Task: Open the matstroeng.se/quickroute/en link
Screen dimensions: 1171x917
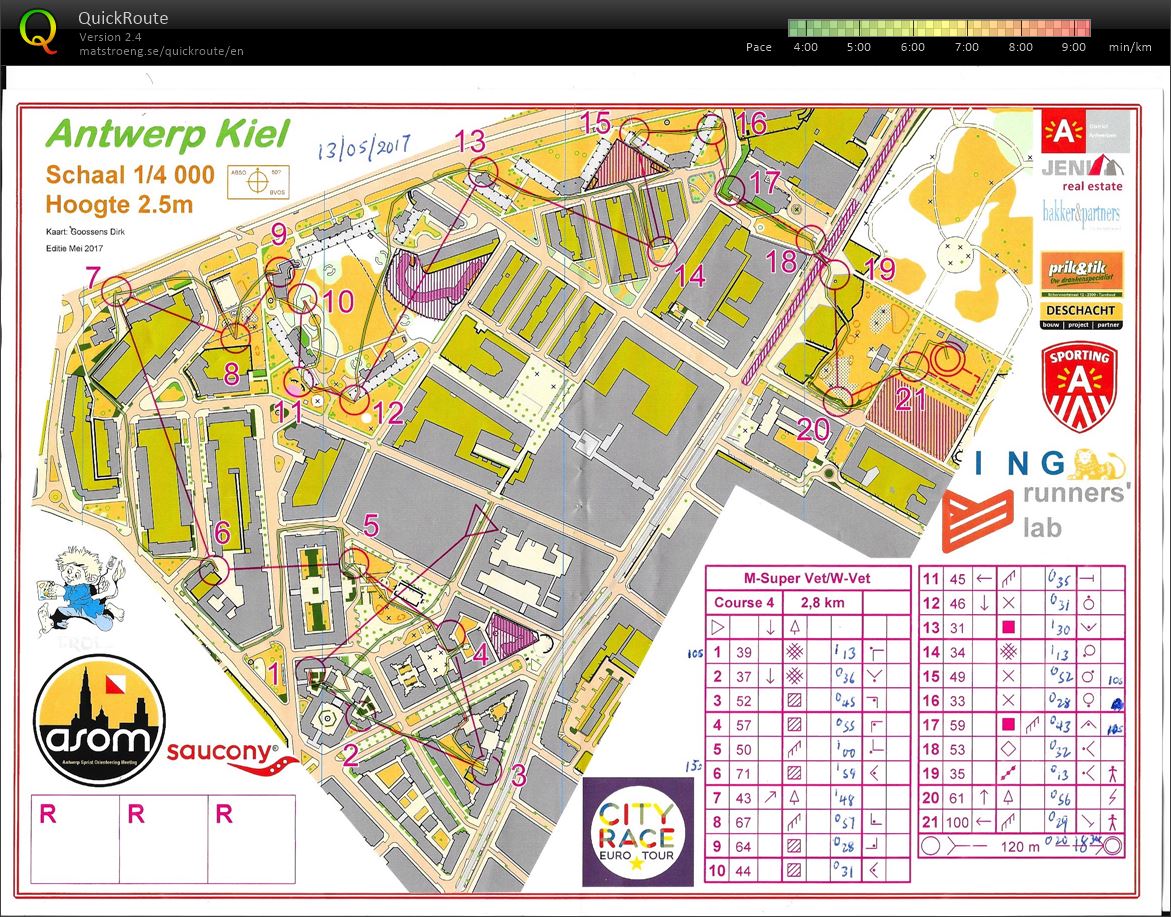Action: (x=161, y=51)
